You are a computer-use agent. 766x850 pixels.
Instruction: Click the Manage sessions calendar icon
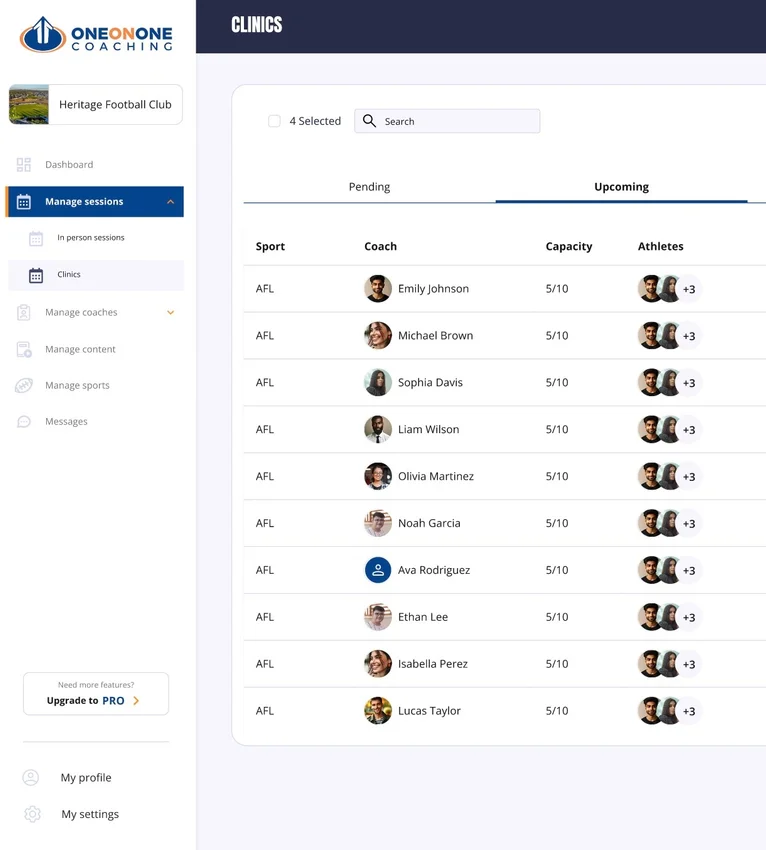tap(24, 202)
